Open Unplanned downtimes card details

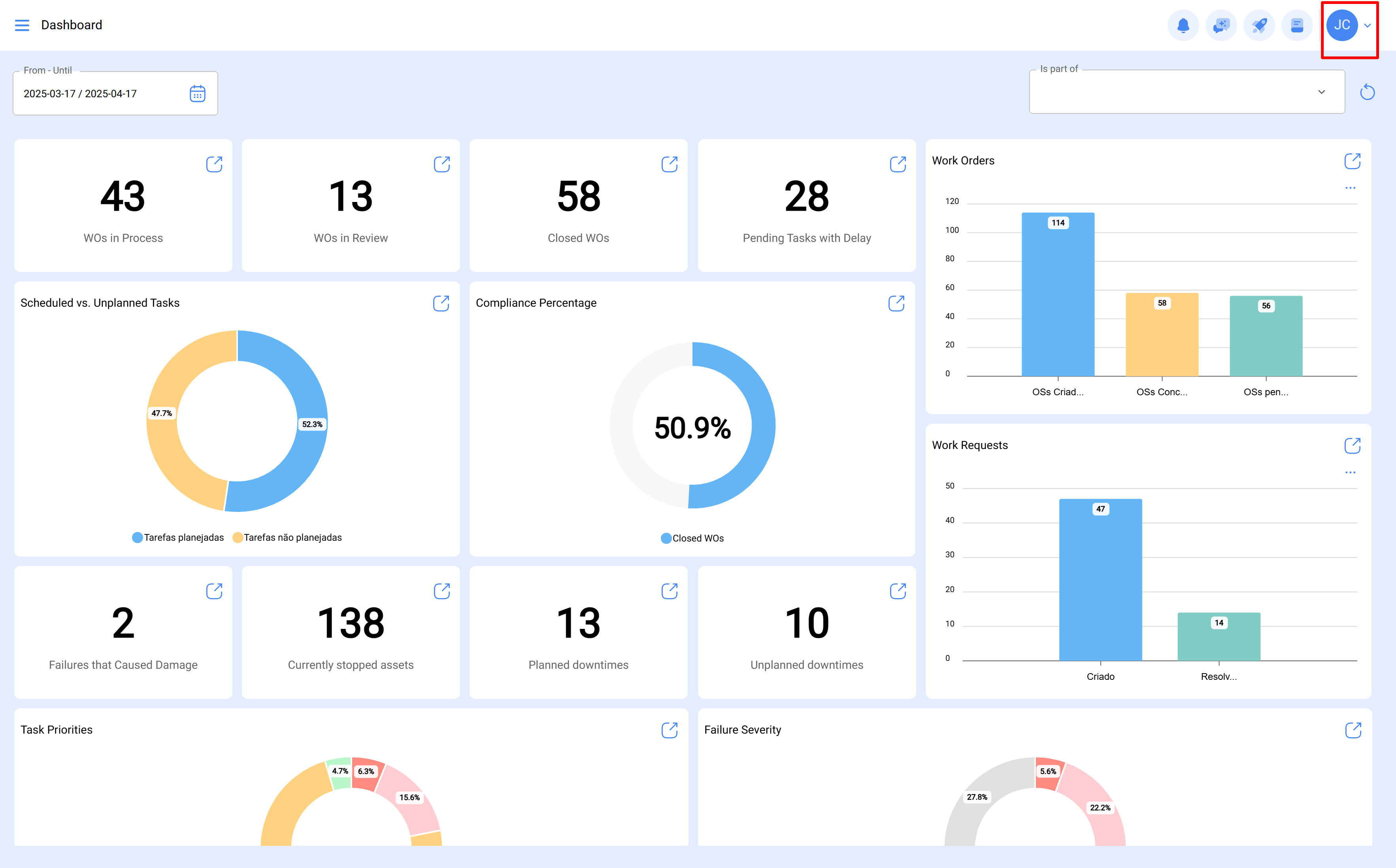point(898,591)
